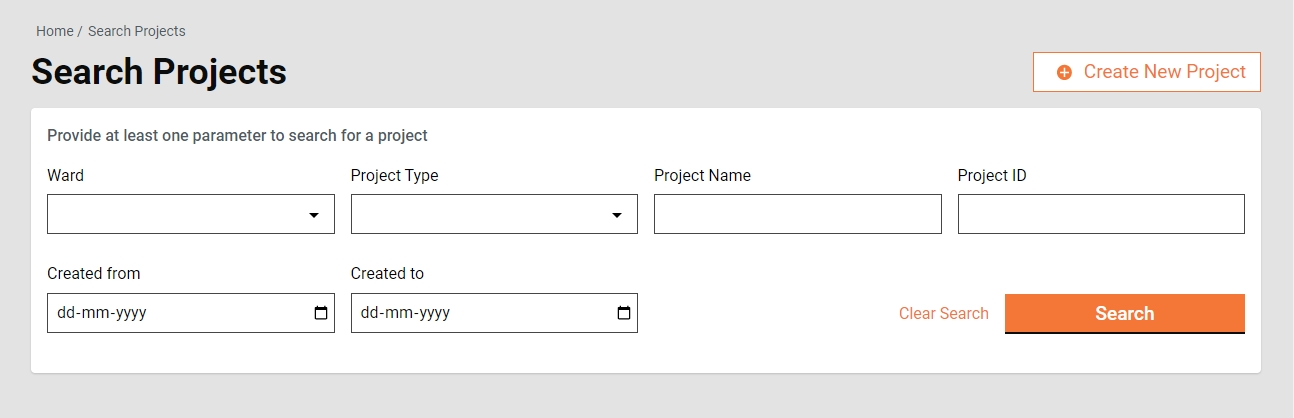Viewport: 1294px width, 418px height.
Task: Click the Created from dd-mm-yyyy date text
Action: click(x=102, y=313)
